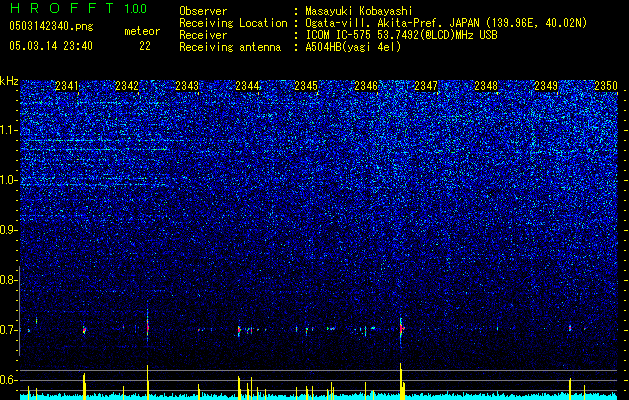Select the meteor count value 22
The width and height of the screenshot is (629, 400).
tap(145, 46)
